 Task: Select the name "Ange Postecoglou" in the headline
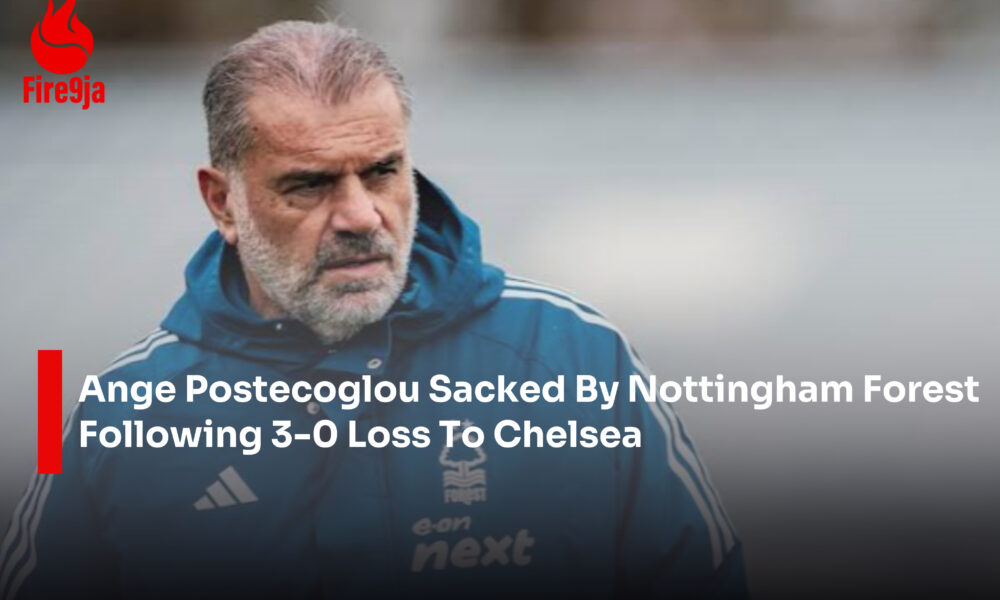coord(248,389)
